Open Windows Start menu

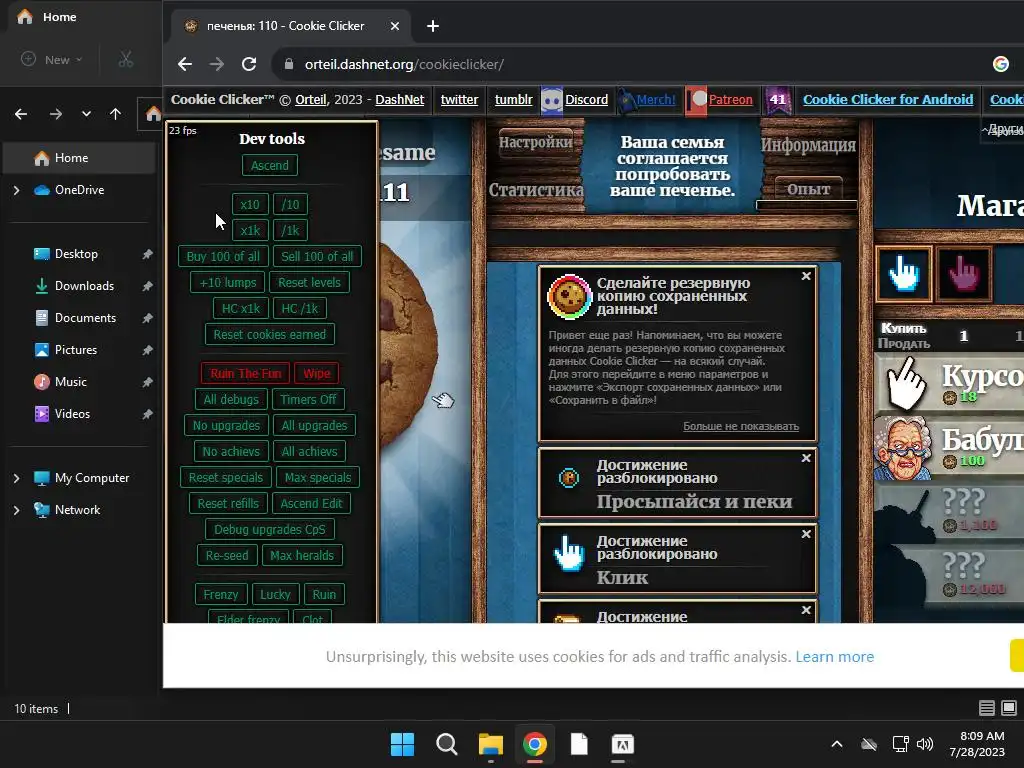[x=402, y=744]
